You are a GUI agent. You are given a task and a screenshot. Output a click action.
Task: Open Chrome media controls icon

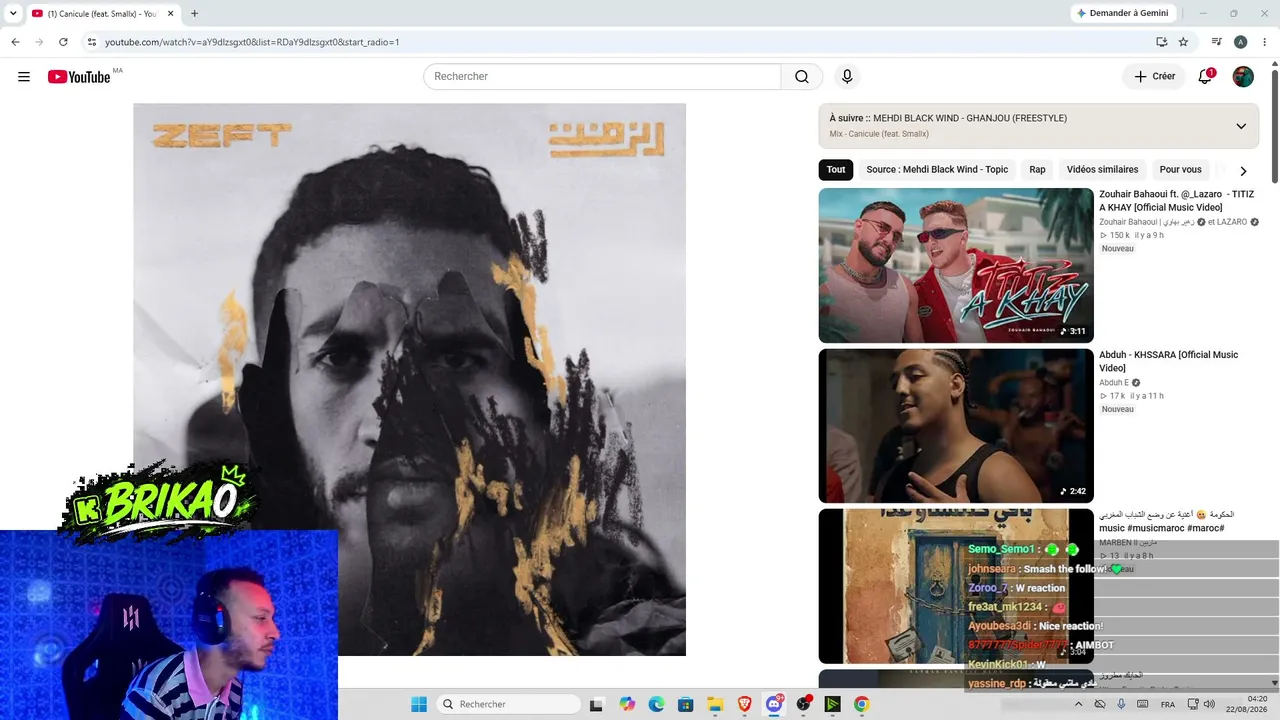1217,42
